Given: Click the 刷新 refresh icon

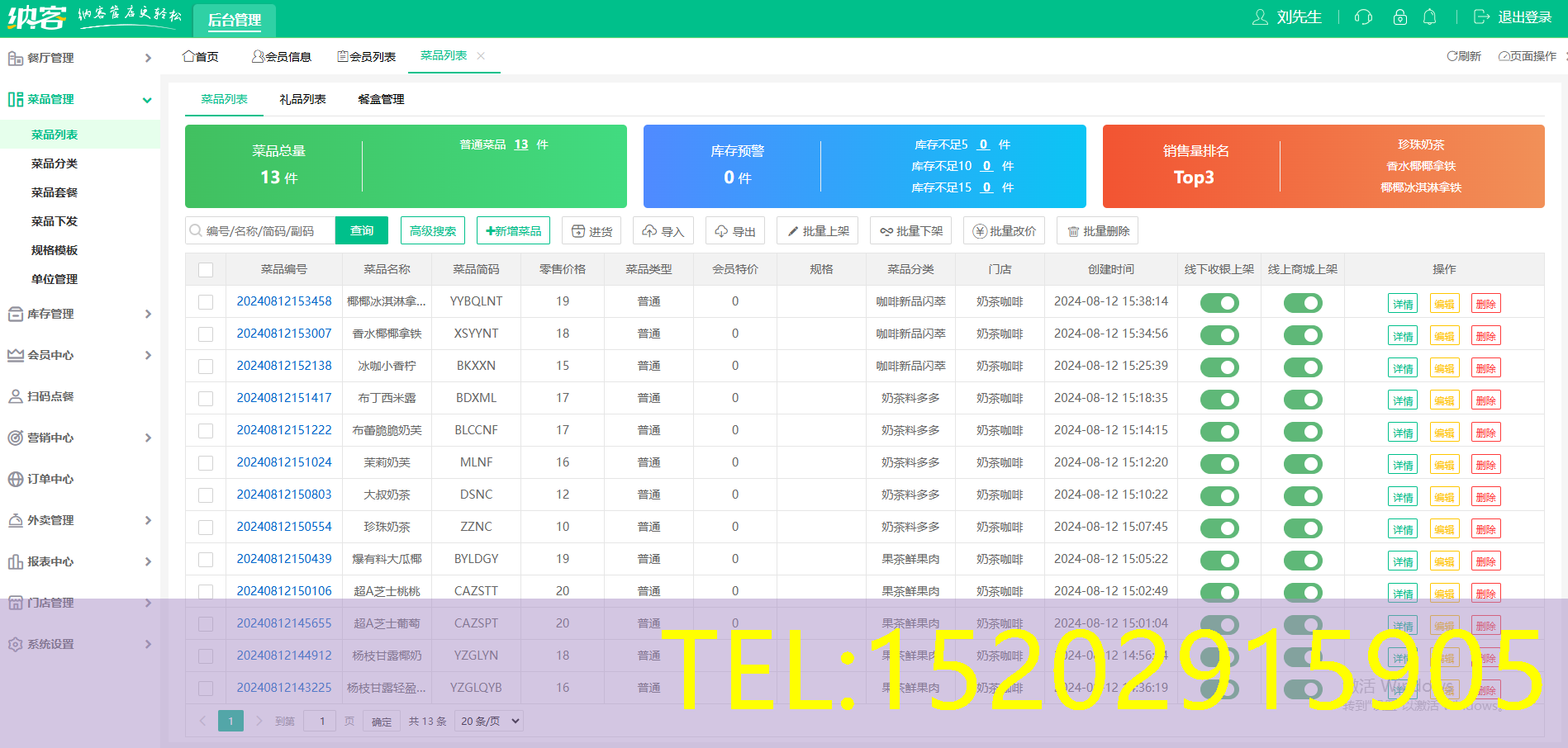Looking at the screenshot, I should pos(1452,56).
